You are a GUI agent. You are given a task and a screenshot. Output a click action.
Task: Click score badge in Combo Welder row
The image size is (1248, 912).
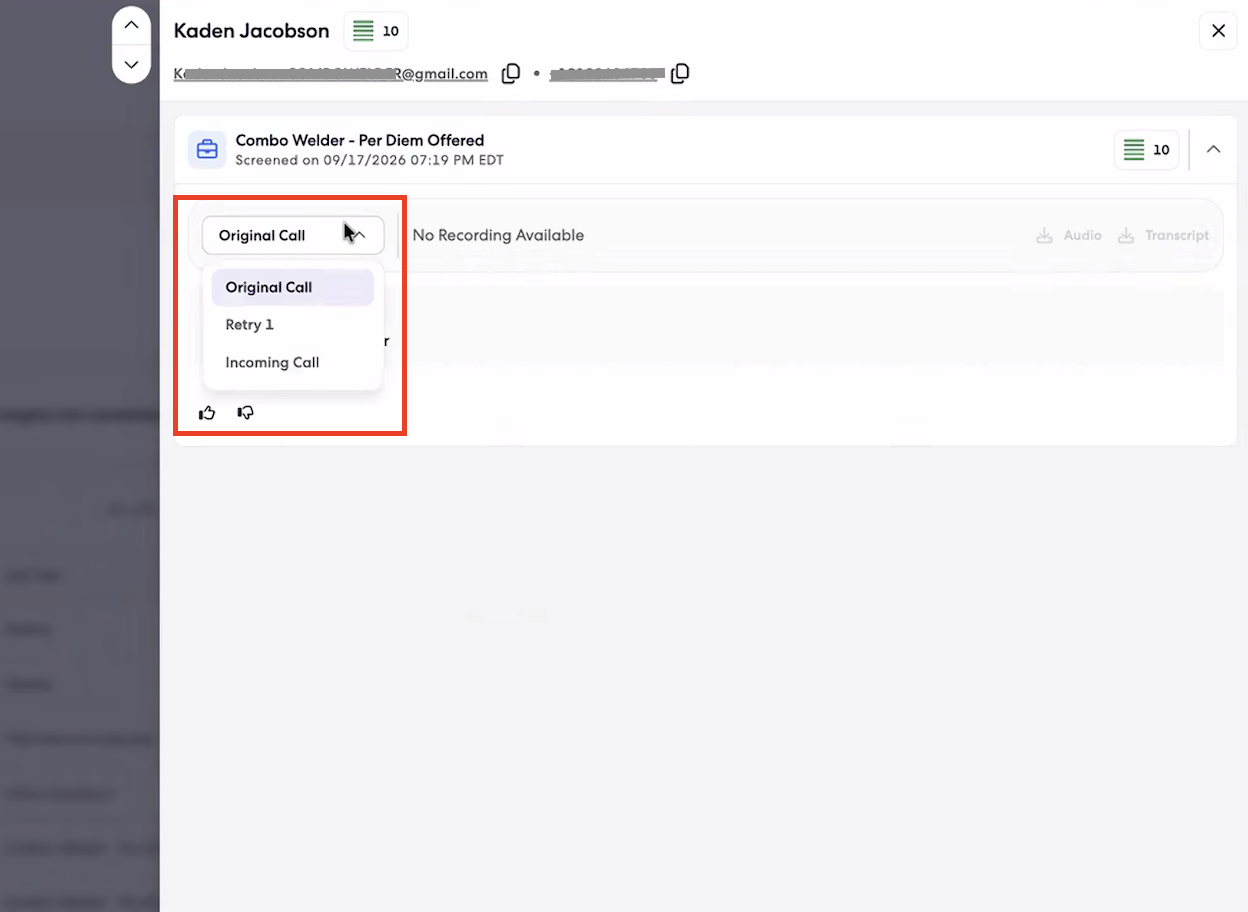1147,150
